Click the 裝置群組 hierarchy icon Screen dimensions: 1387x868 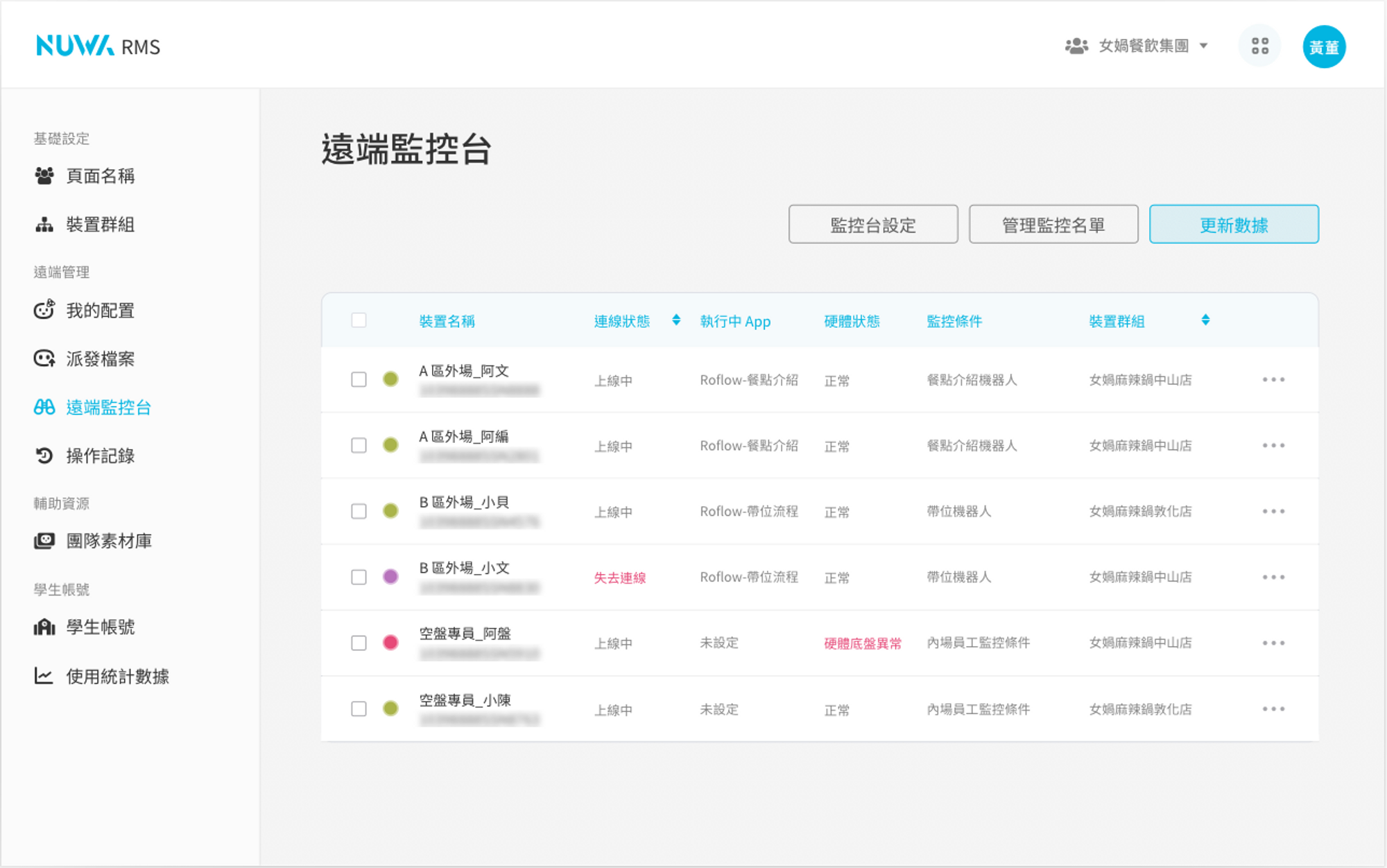44,225
